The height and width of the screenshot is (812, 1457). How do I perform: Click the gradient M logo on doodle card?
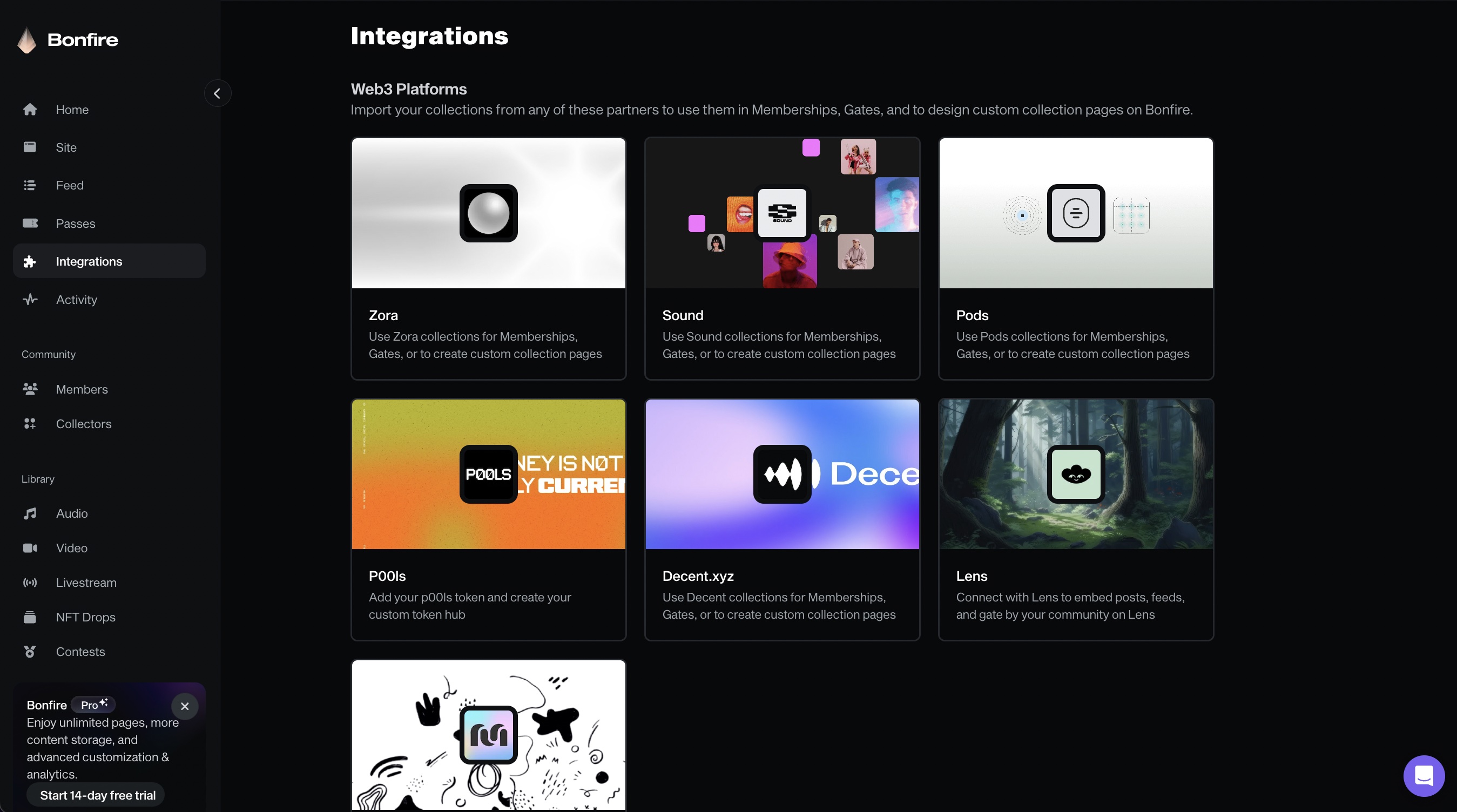tap(488, 735)
